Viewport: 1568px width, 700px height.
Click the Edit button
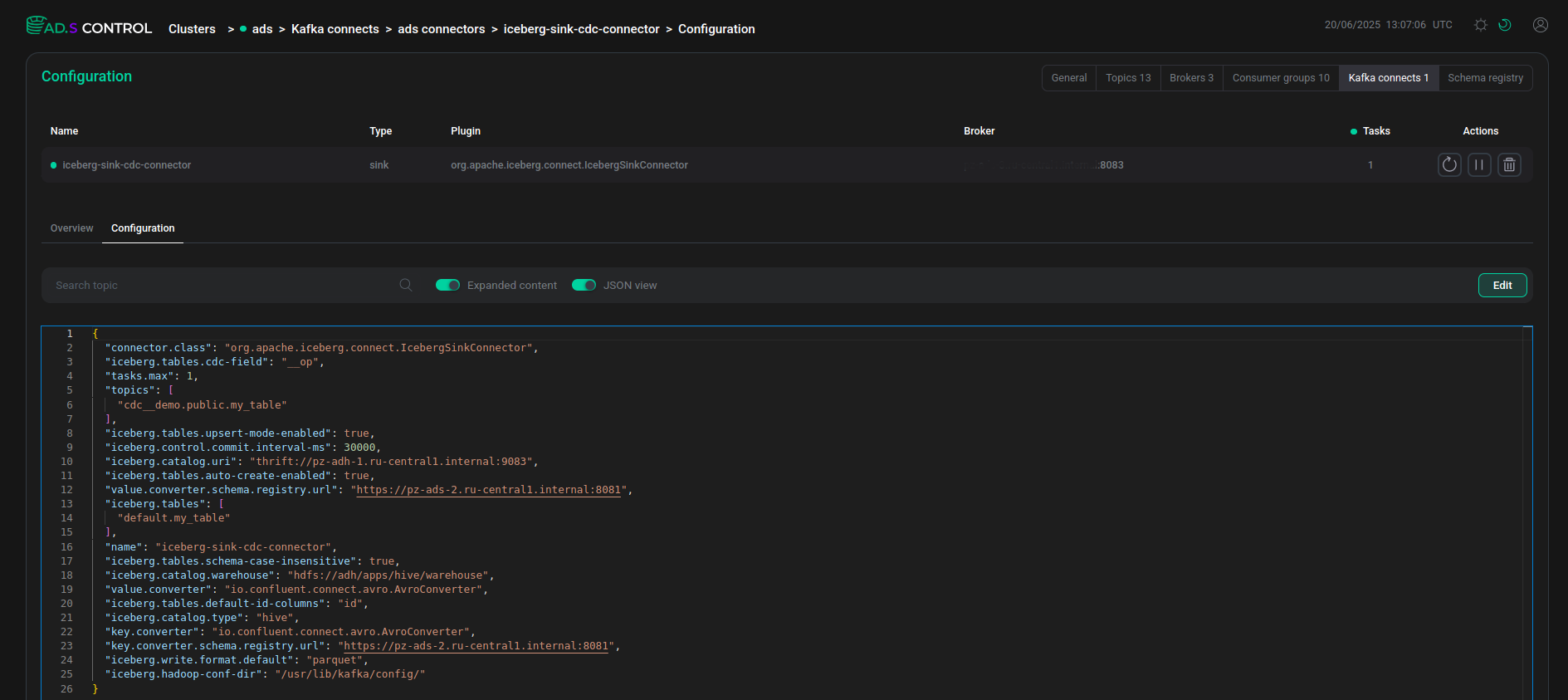[x=1502, y=285]
